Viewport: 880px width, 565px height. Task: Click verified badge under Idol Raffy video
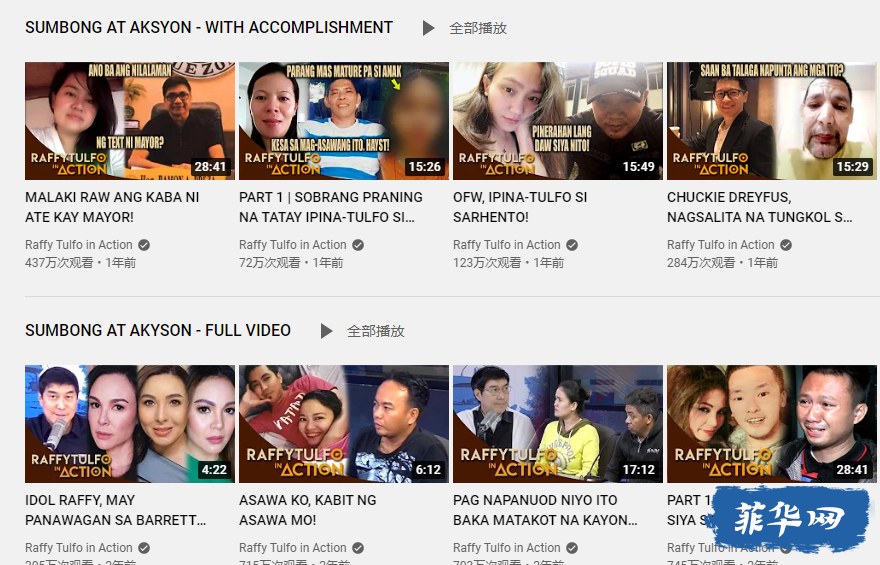(x=144, y=548)
